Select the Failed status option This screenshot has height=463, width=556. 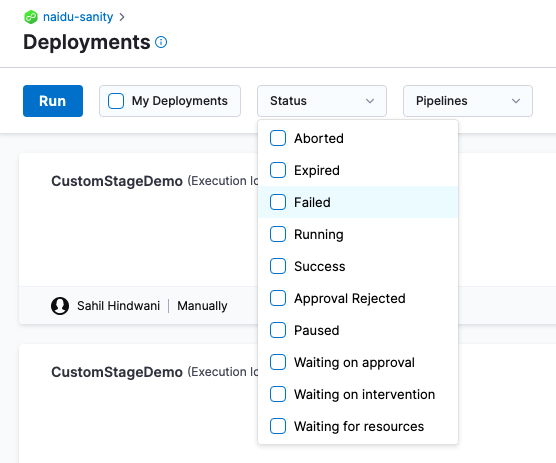358,202
